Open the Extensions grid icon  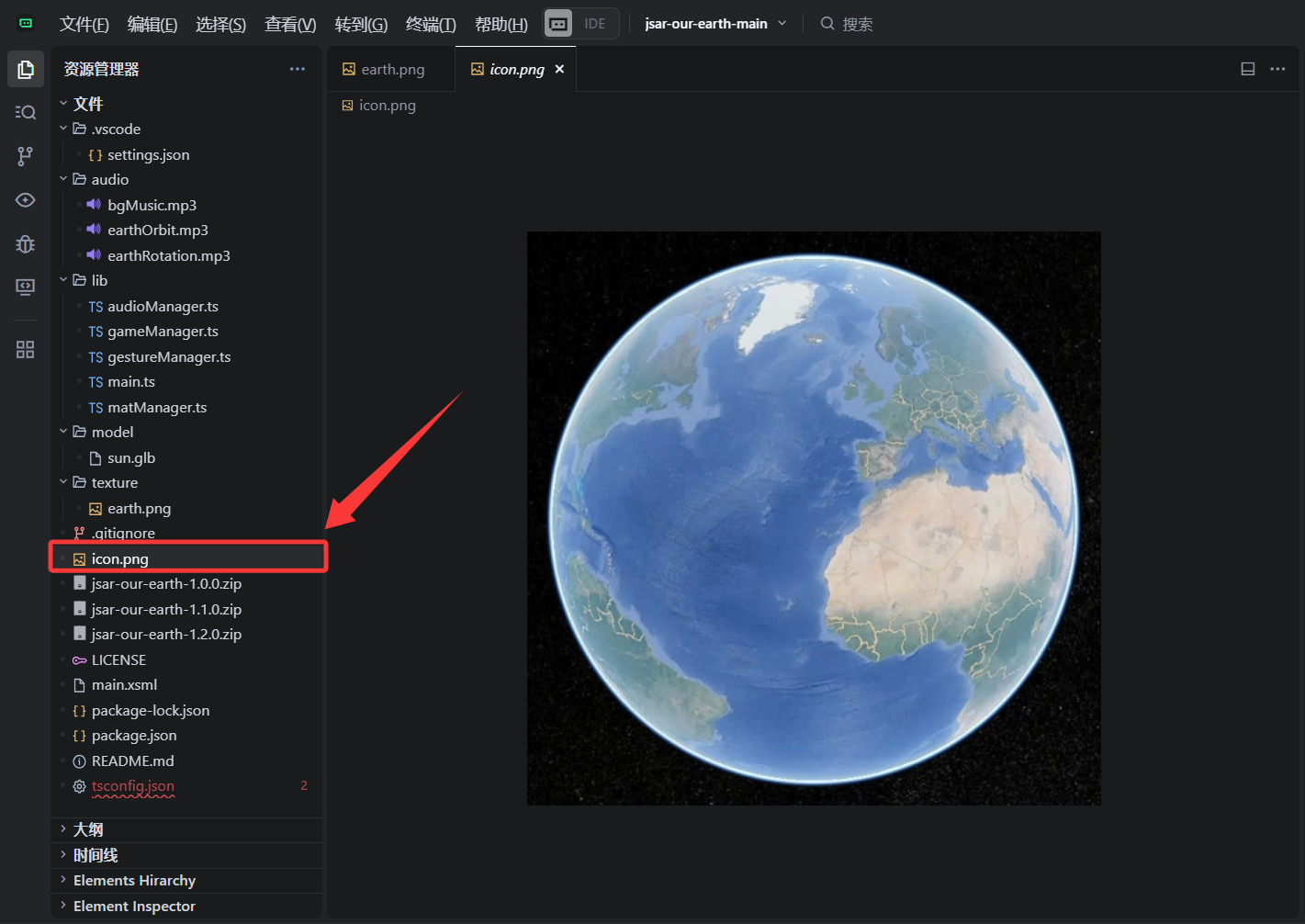(26, 350)
